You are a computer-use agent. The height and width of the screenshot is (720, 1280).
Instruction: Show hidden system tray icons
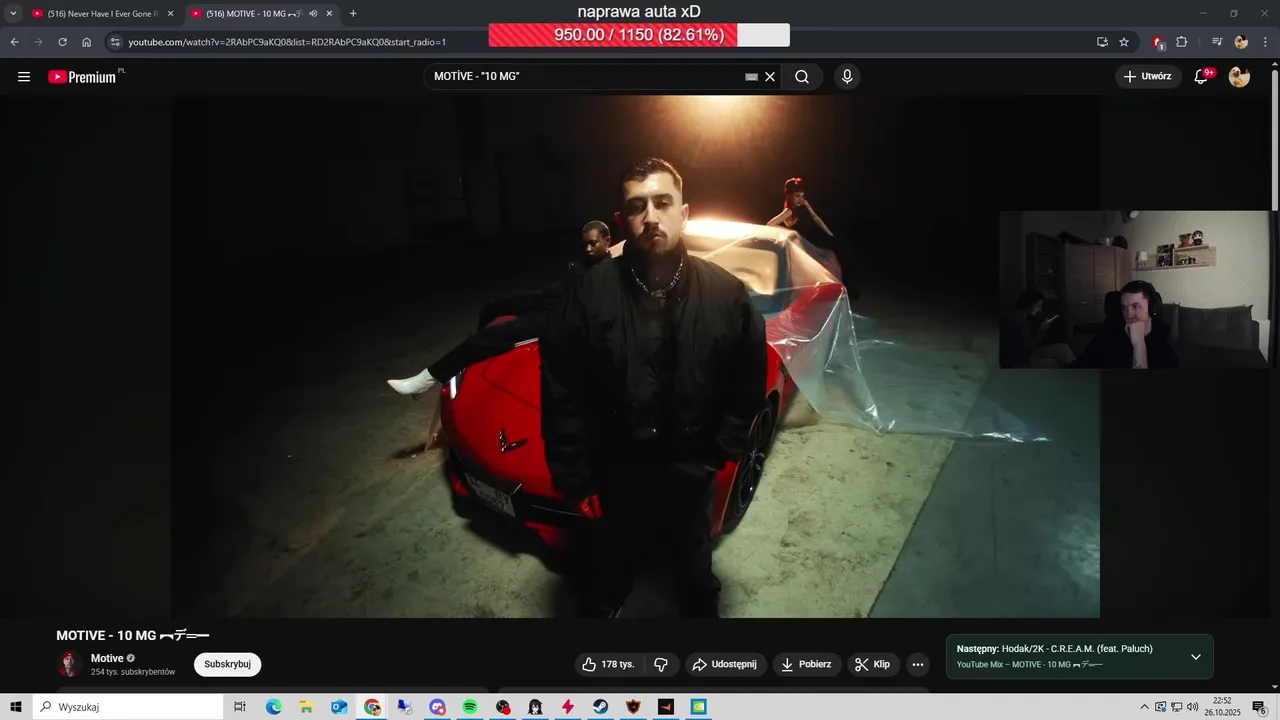1145,707
